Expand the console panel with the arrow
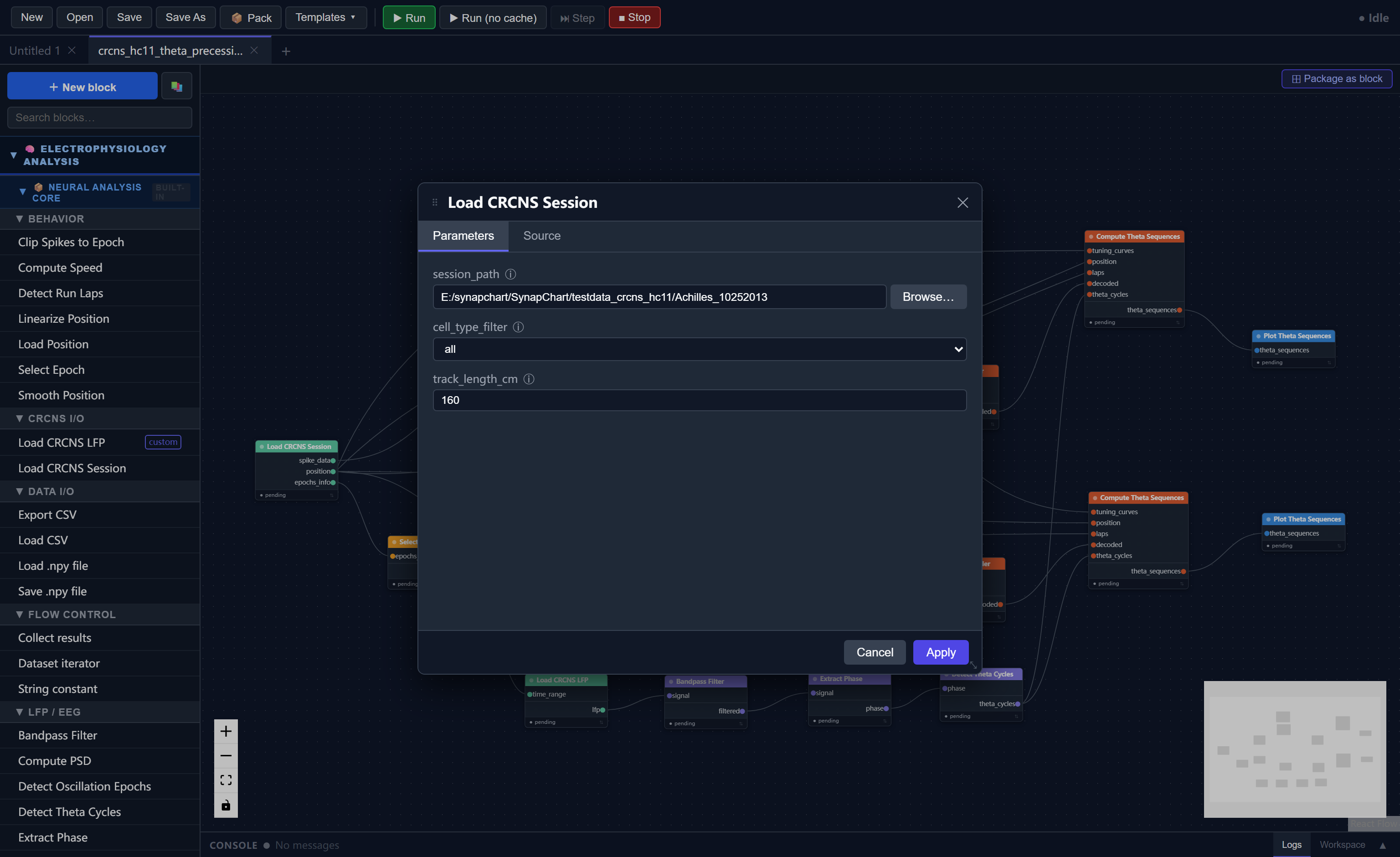1400x857 pixels. 1383,846
